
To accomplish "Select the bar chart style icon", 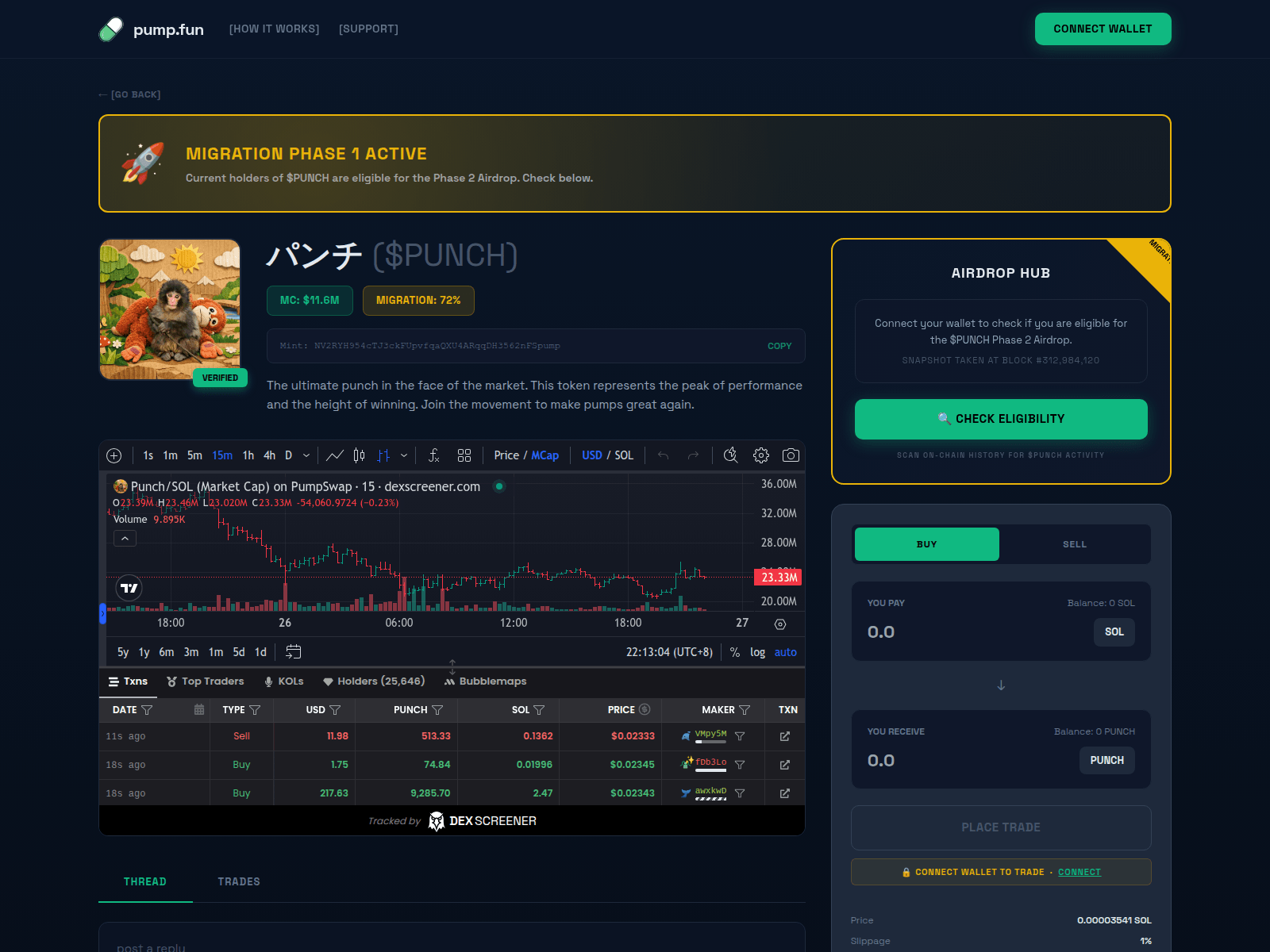I will coord(384,455).
